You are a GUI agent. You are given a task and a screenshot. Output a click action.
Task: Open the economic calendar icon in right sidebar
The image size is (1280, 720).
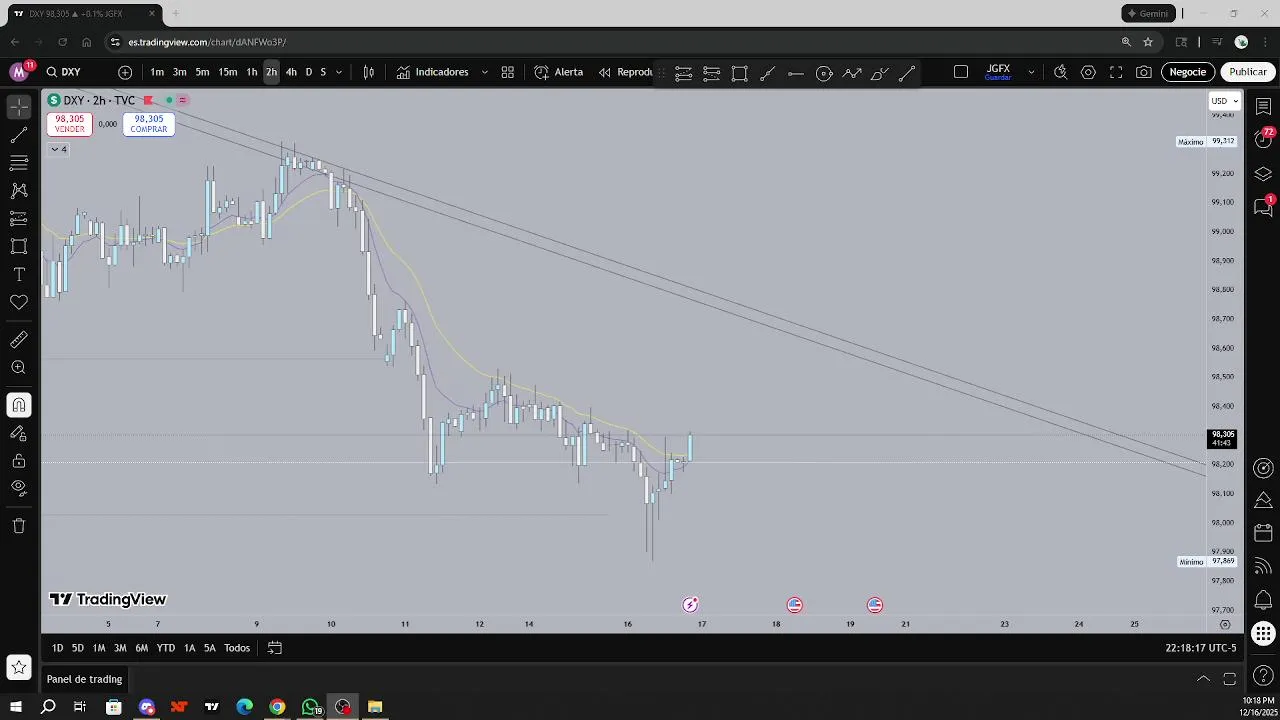tap(1263, 534)
